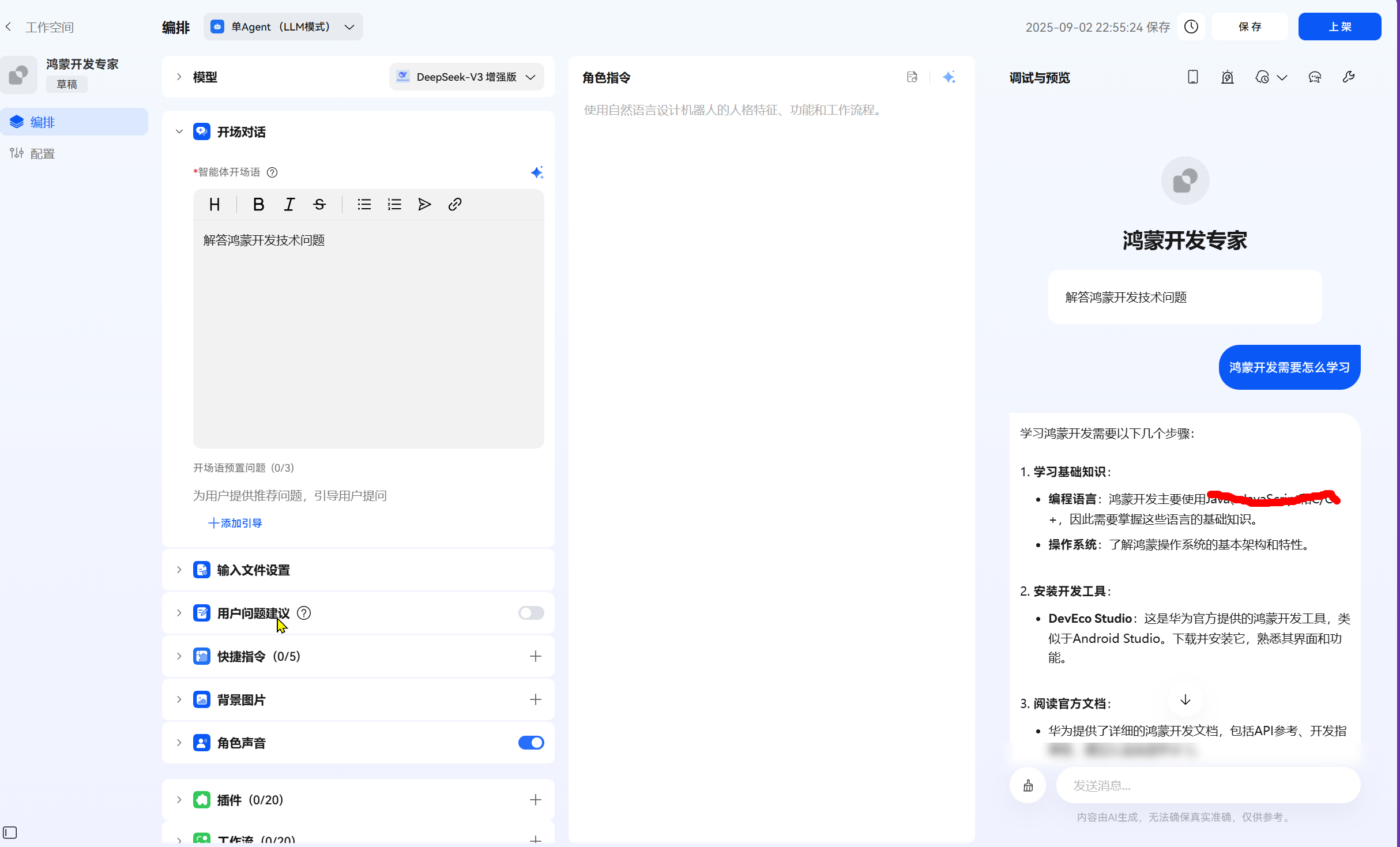Viewport: 1400px width, 847px height.
Task: Click 开场语预置问题 (0/3) label
Action: point(243,468)
